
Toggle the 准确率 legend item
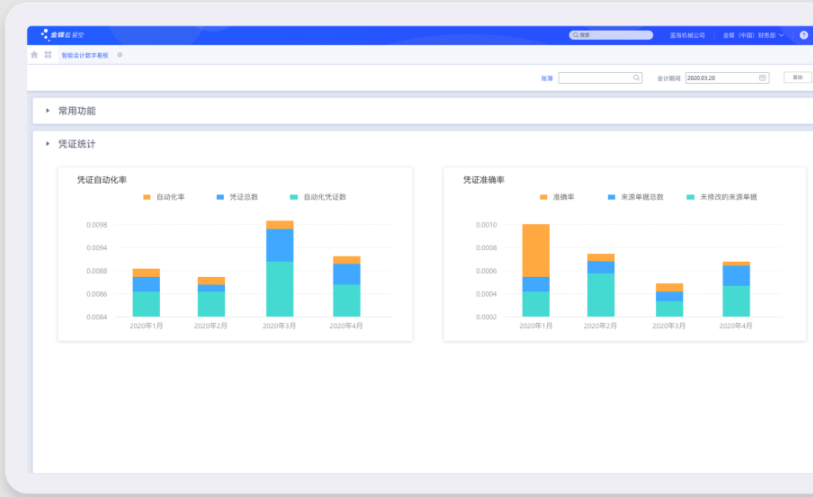pyautogui.click(x=557, y=197)
